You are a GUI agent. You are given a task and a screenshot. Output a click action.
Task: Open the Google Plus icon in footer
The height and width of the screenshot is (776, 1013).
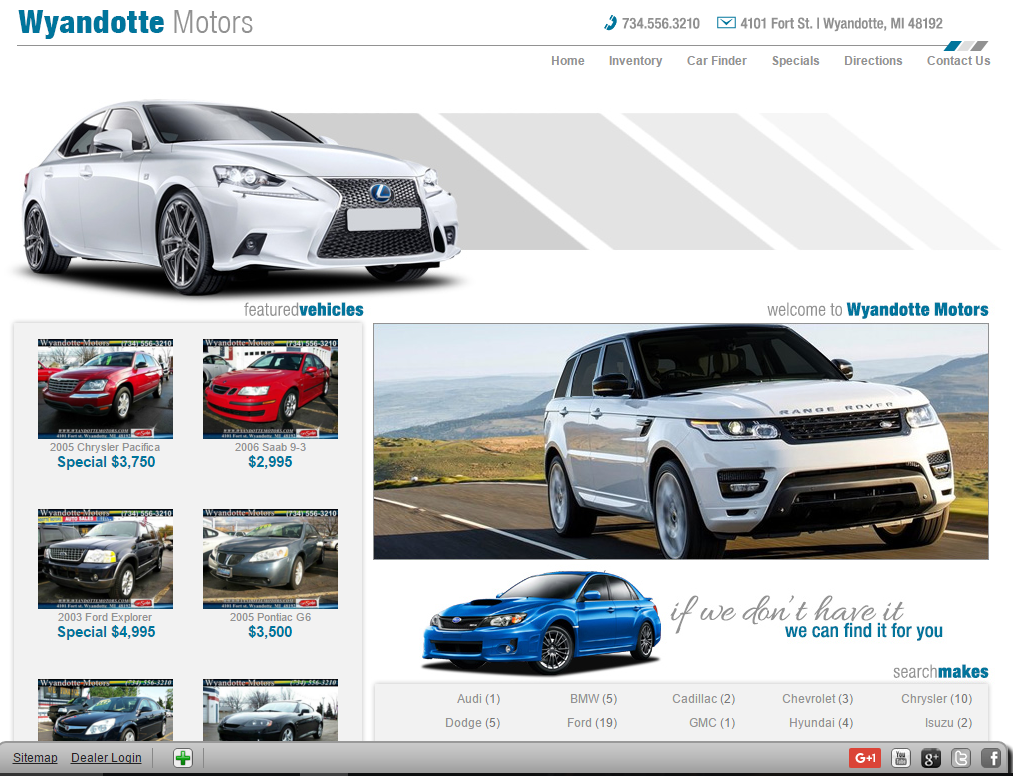pyautogui.click(x=931, y=758)
